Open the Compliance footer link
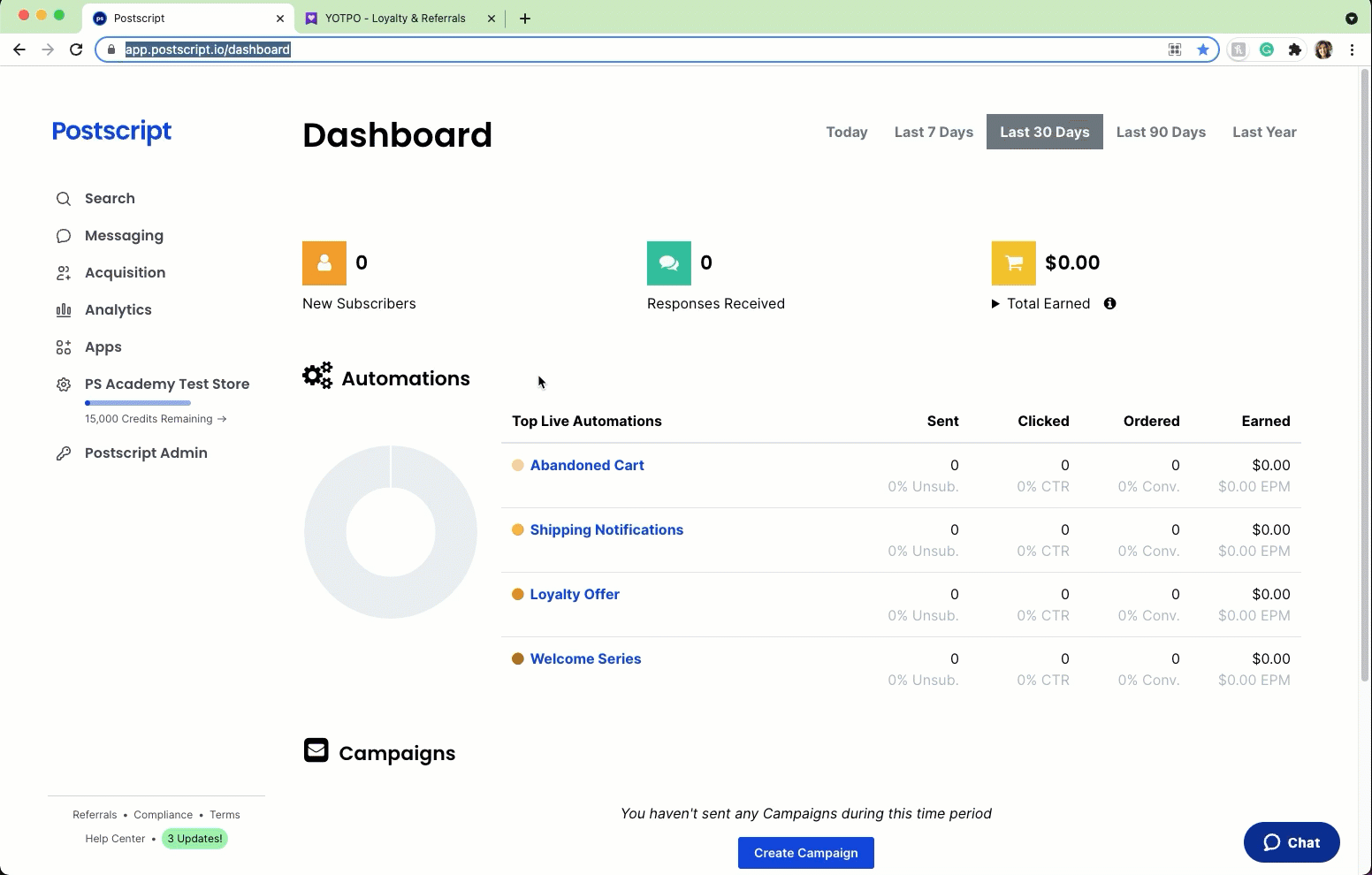 163,815
